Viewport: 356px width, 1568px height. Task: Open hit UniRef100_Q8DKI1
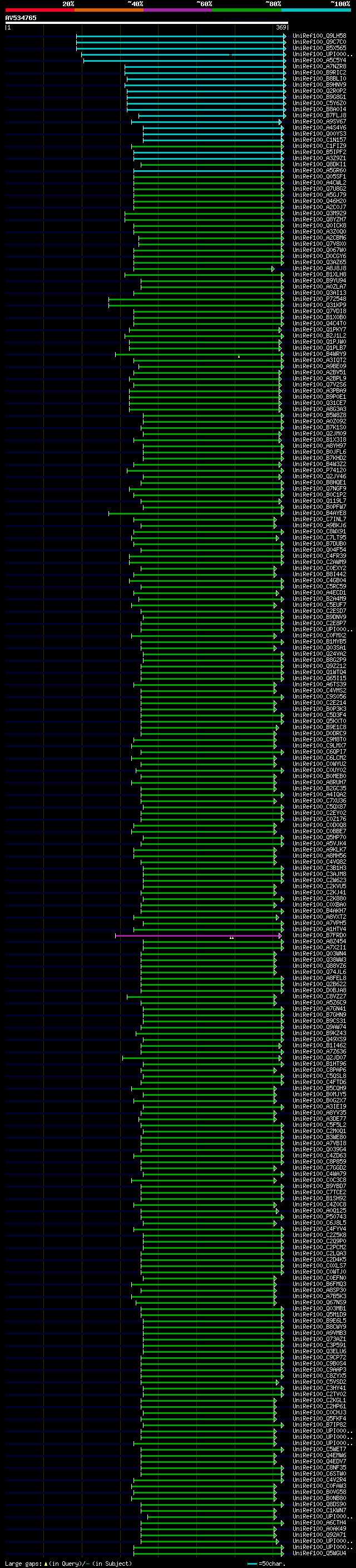coord(319,164)
